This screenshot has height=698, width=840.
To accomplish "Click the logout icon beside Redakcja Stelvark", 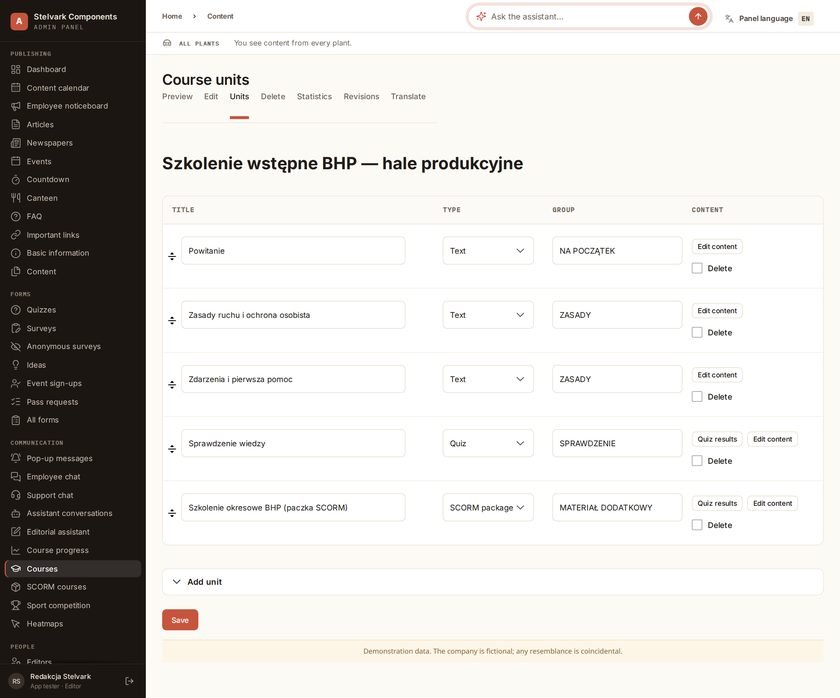I will point(129,681).
